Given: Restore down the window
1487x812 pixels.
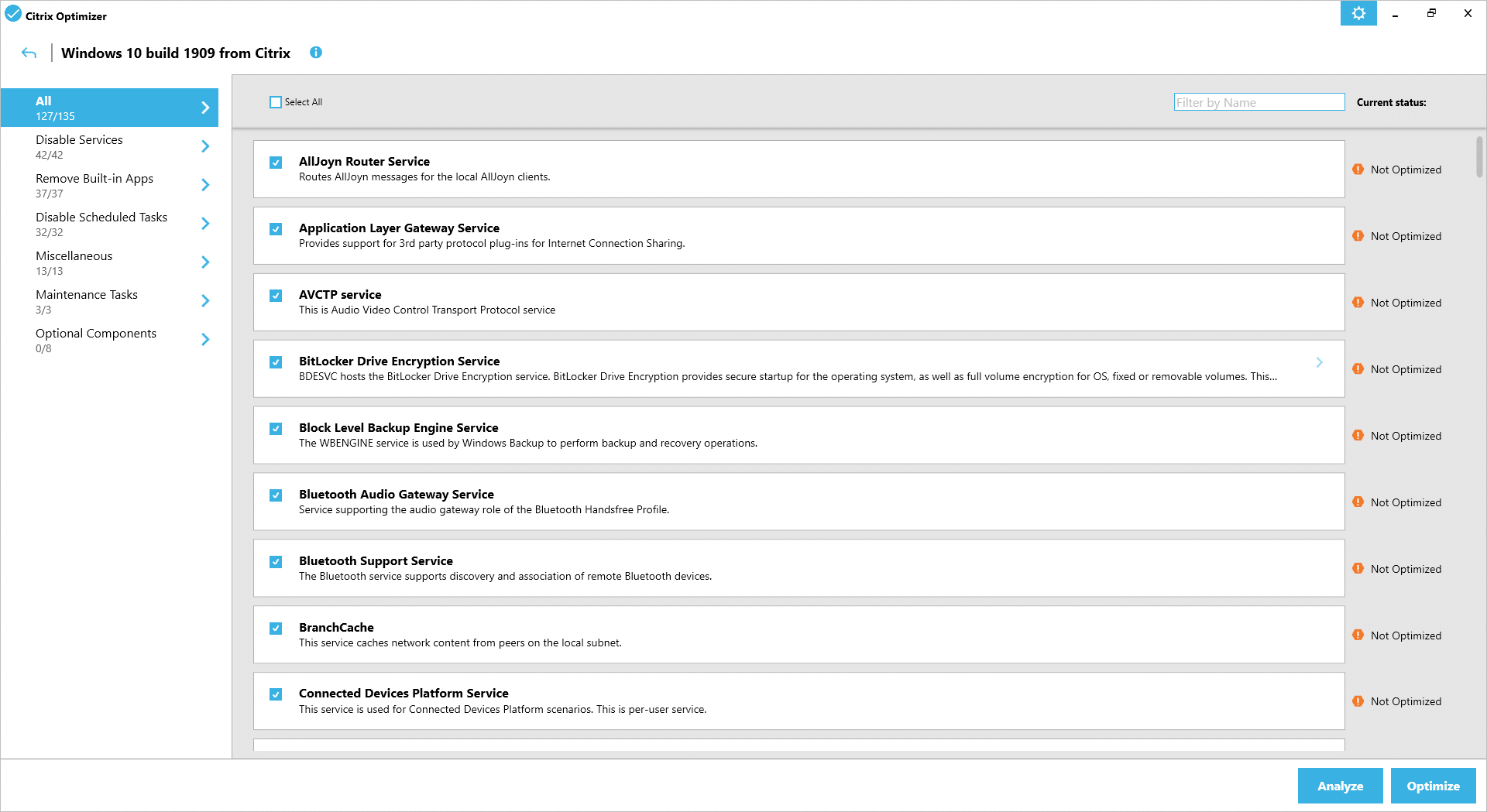Looking at the screenshot, I should coord(1431,13).
